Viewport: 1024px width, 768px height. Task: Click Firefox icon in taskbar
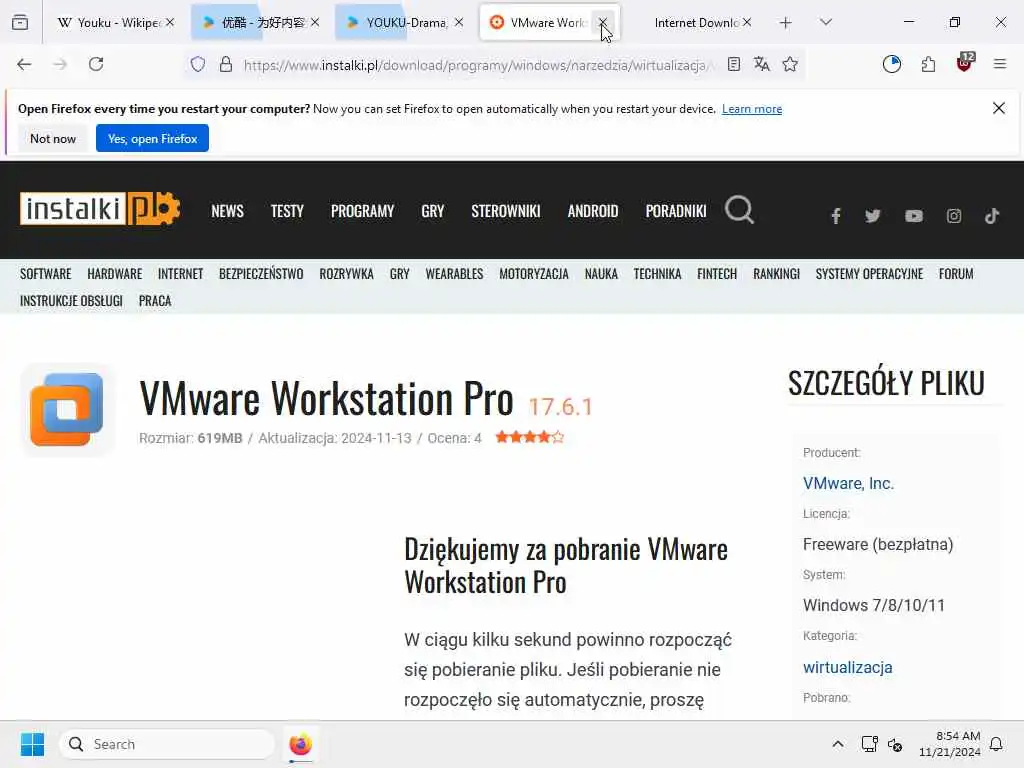(300, 744)
